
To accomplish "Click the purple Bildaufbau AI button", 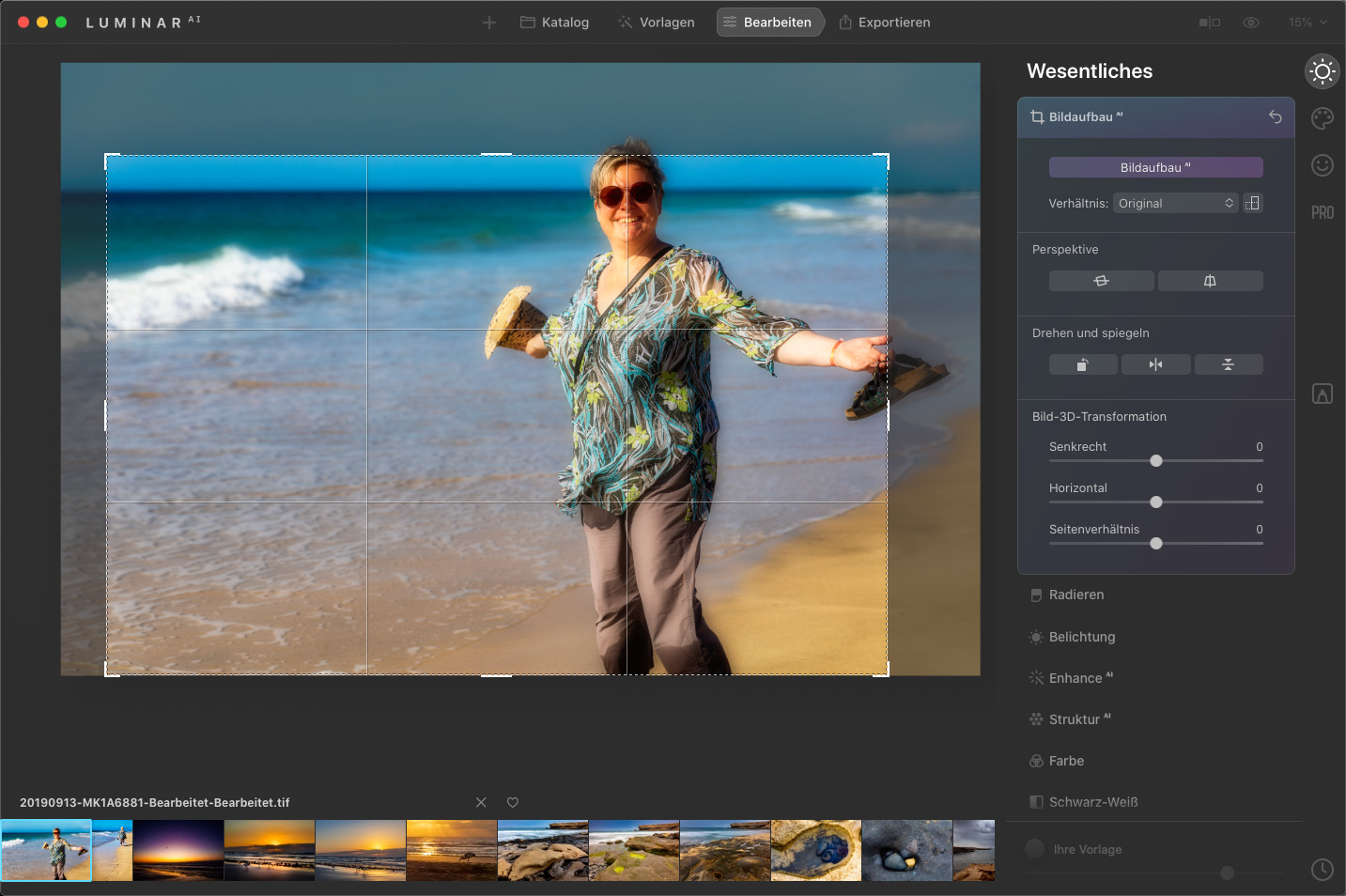I will pos(1155,167).
